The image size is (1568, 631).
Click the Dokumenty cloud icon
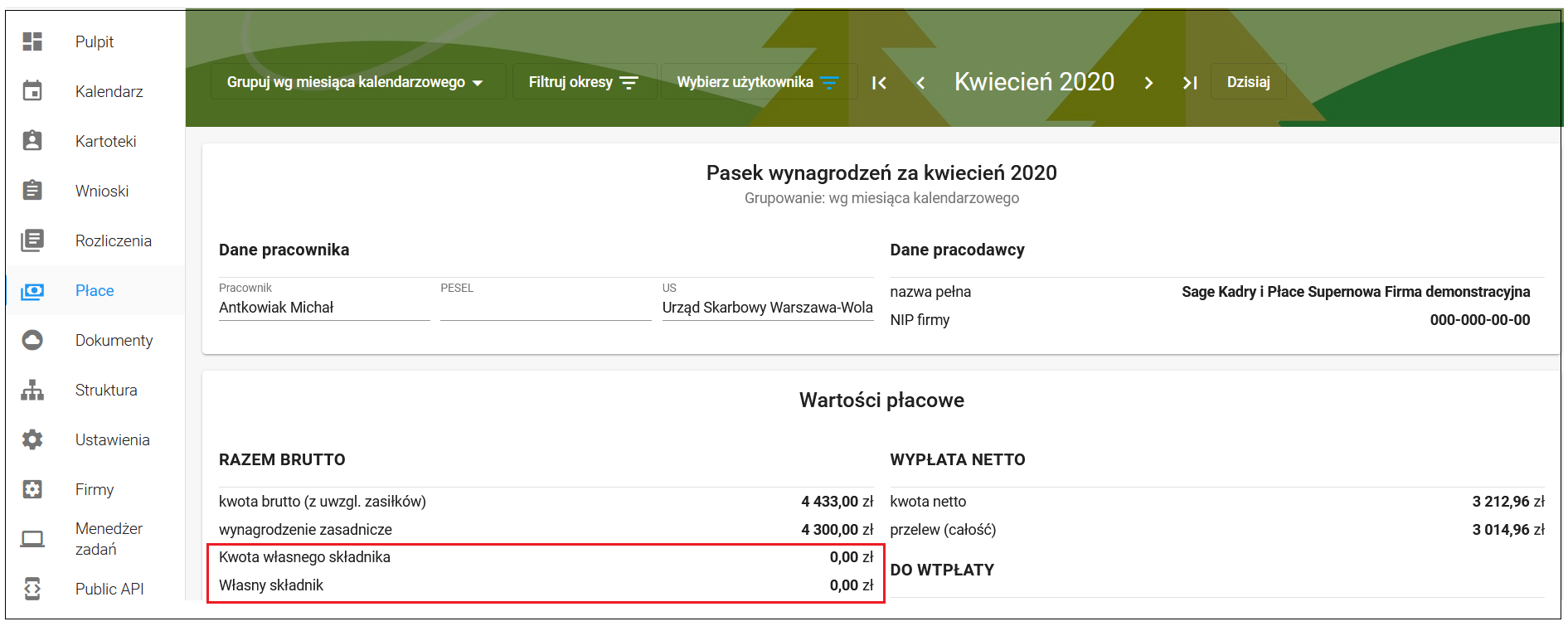click(32, 340)
